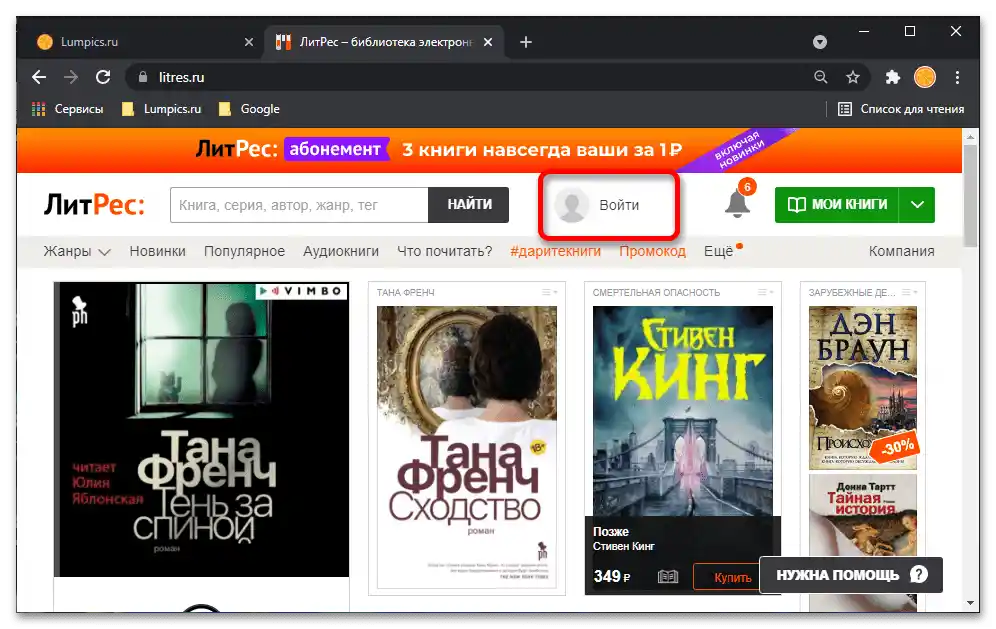The width and height of the screenshot is (996, 629).
Task: Open the notifications bell with 6 badge
Action: tap(739, 203)
